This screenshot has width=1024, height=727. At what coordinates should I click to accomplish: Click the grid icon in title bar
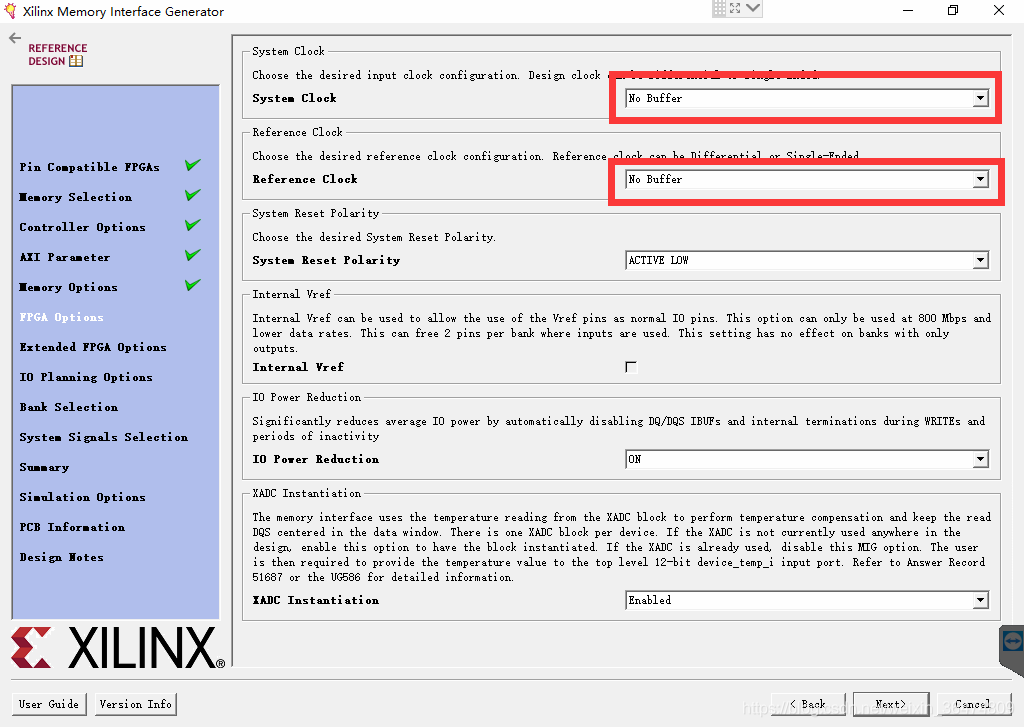point(719,8)
